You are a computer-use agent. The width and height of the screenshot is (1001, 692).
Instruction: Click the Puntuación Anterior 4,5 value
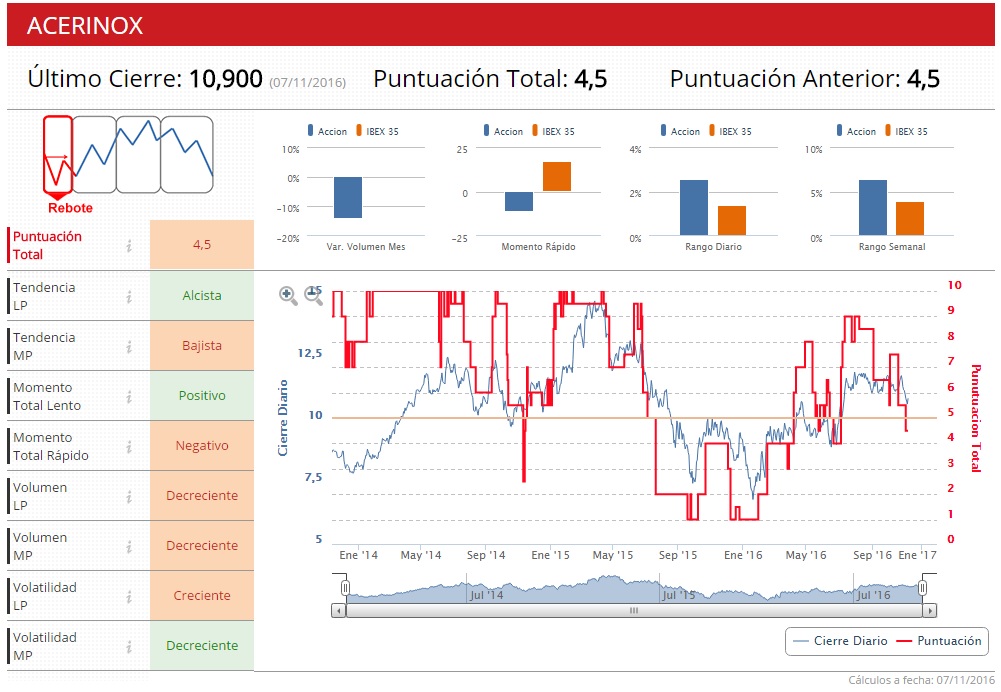tap(923, 79)
